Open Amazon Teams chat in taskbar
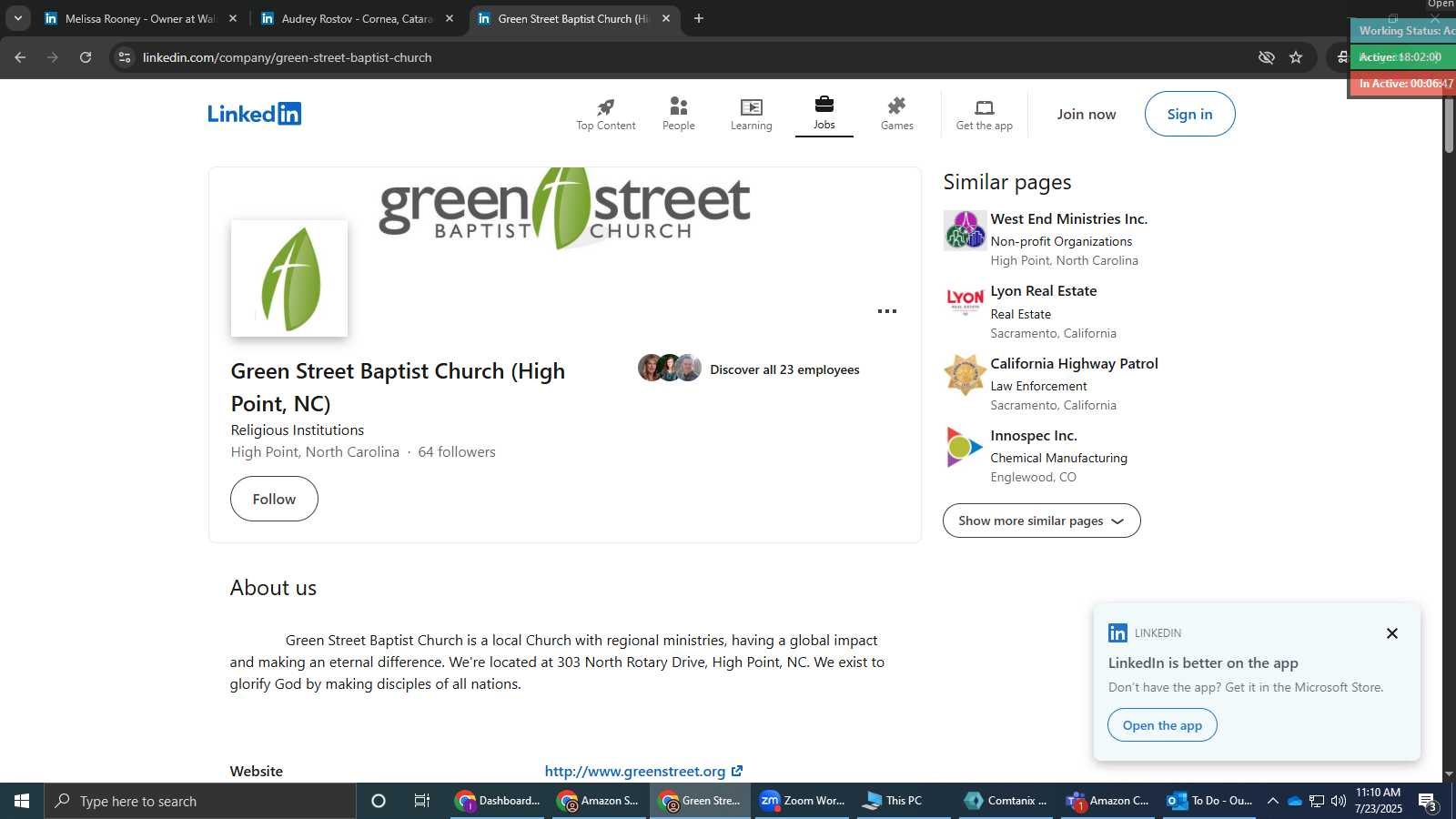The width and height of the screenshot is (1456, 819). [x=1108, y=801]
